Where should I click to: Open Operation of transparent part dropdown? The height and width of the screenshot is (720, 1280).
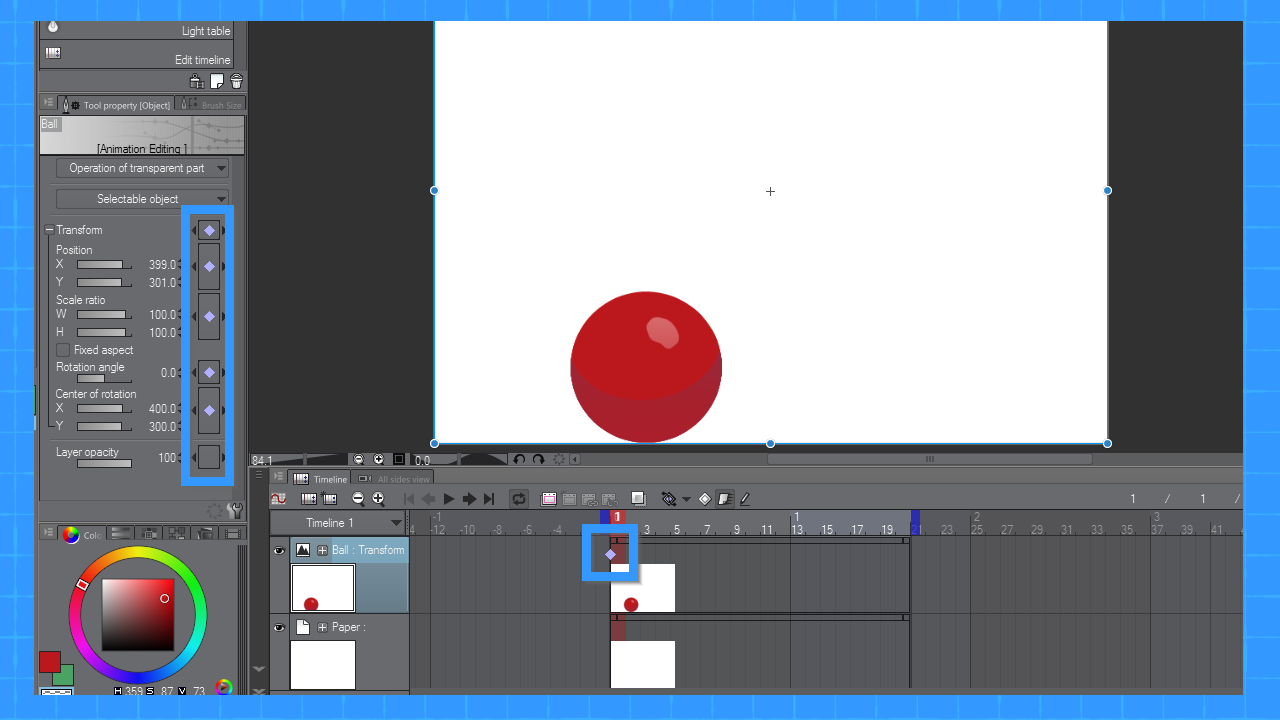142,168
